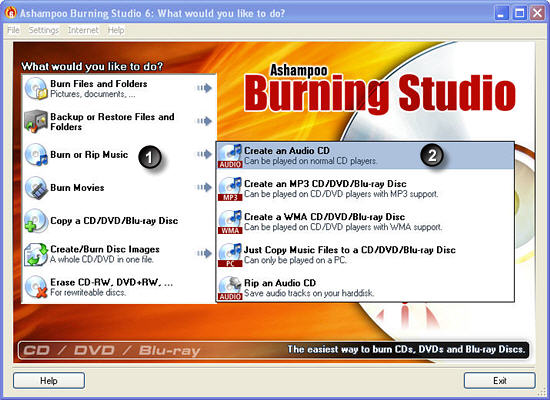
Task: Open the Settings menu
Action: [x=44, y=30]
